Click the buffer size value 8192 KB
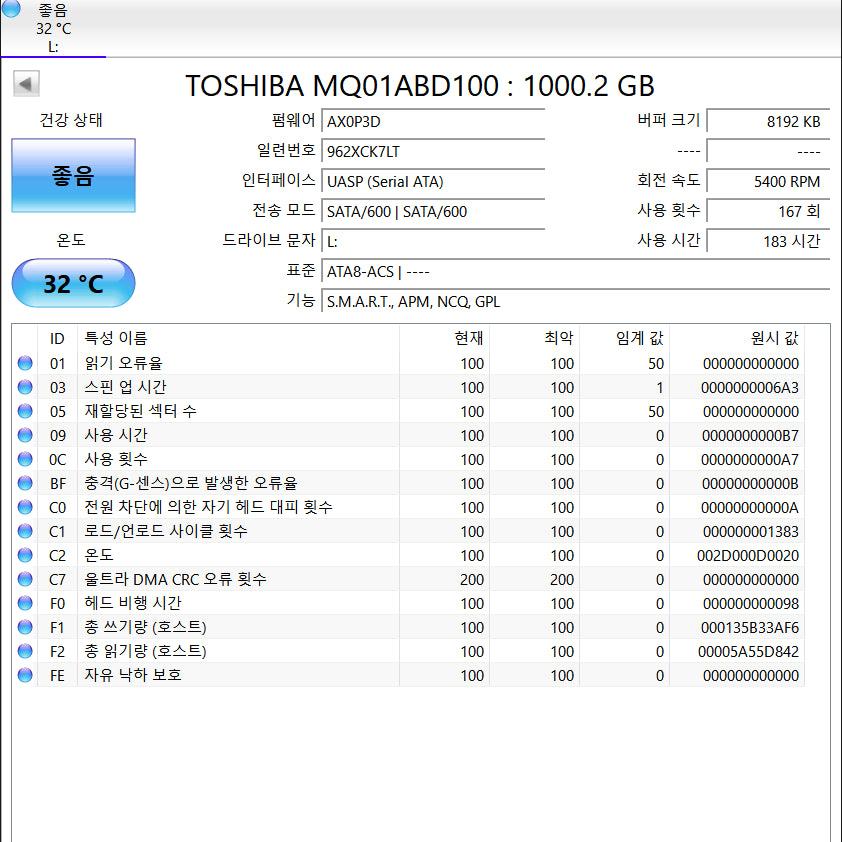This screenshot has width=842, height=842. coord(768,121)
